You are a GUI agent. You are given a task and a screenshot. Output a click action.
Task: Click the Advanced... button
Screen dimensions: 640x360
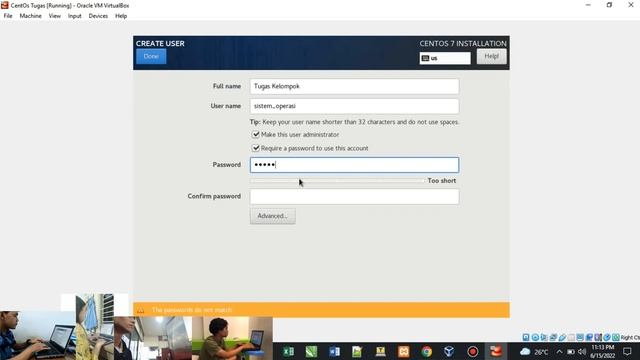[x=273, y=216]
